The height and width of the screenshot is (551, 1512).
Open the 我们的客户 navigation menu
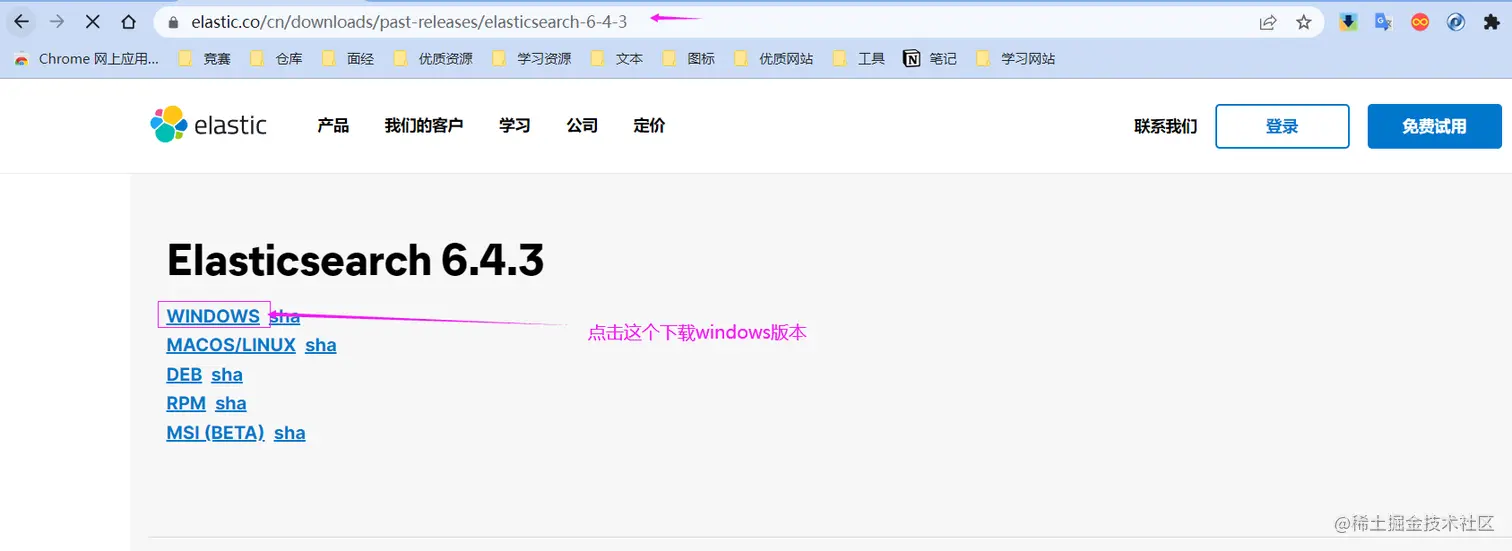click(424, 126)
